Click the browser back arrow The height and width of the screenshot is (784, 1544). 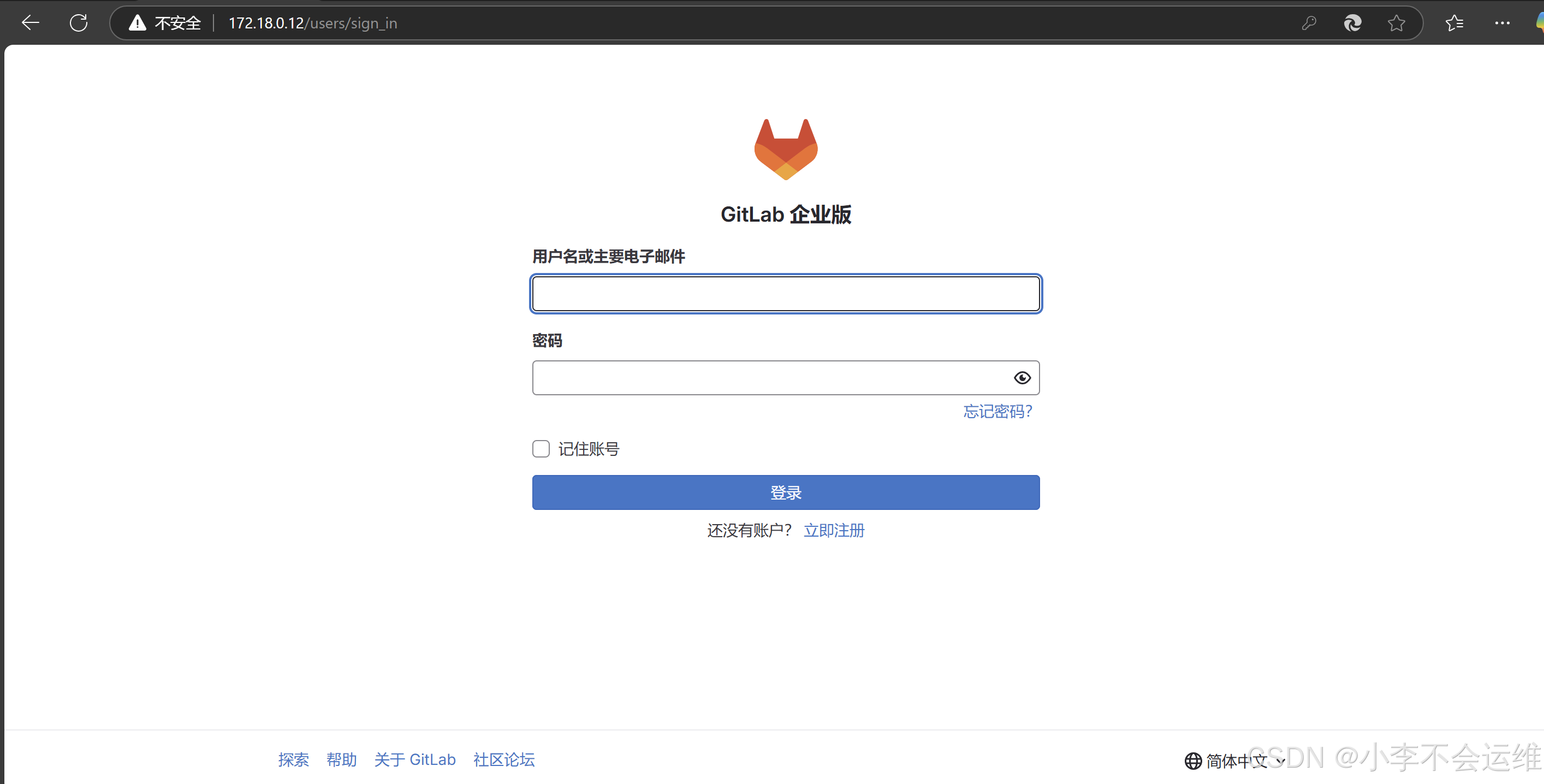point(30,23)
